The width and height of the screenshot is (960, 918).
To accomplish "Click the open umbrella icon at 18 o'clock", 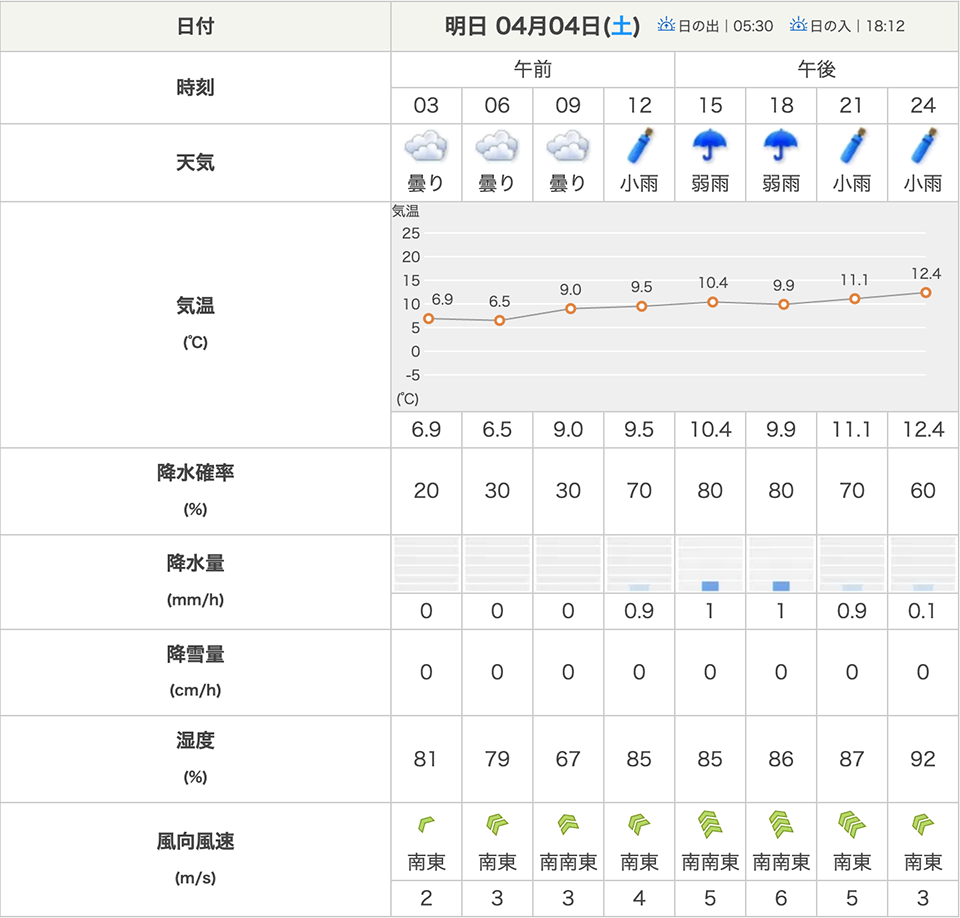I will tap(781, 147).
